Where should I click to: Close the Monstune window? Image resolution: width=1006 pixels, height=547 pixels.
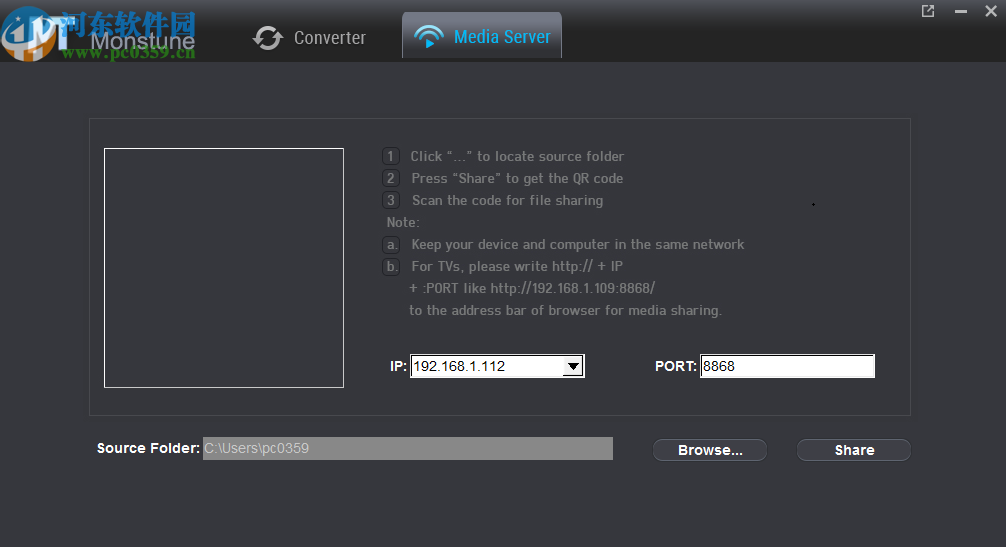[991, 11]
